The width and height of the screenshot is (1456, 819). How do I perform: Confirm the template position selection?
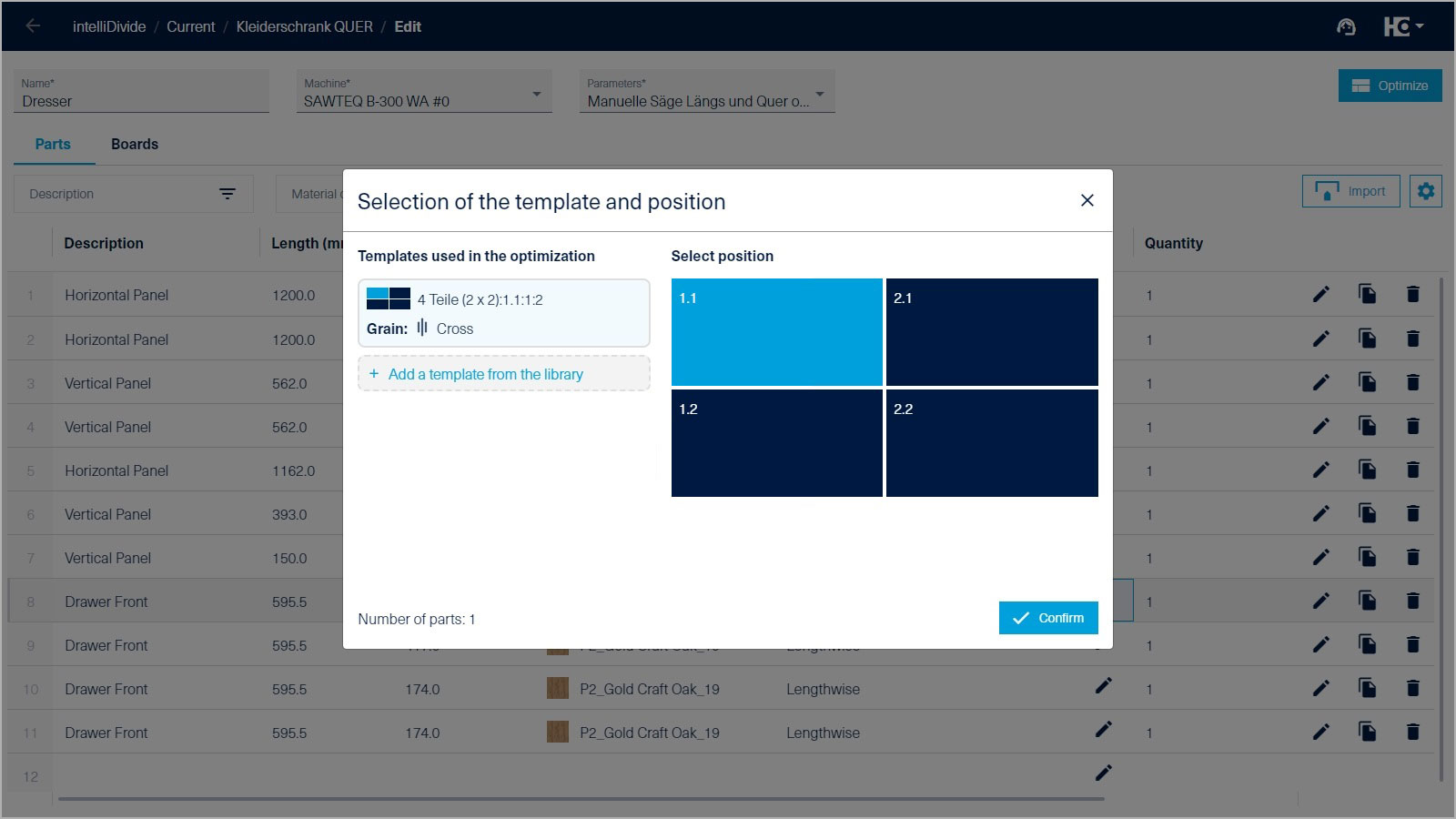pos(1047,618)
